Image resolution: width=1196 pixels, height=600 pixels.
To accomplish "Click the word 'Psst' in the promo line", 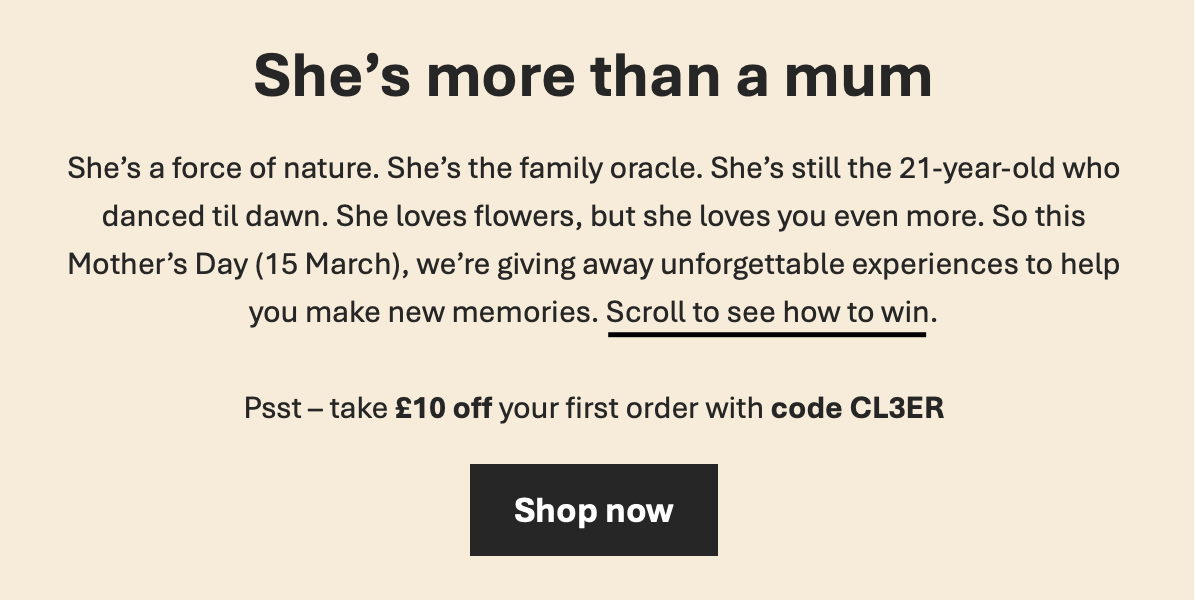I will point(272,409).
